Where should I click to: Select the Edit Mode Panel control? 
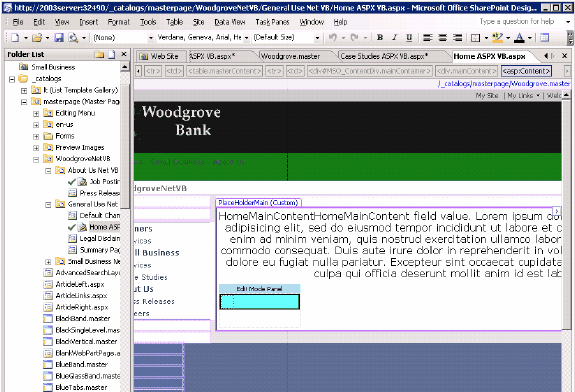pos(259,289)
